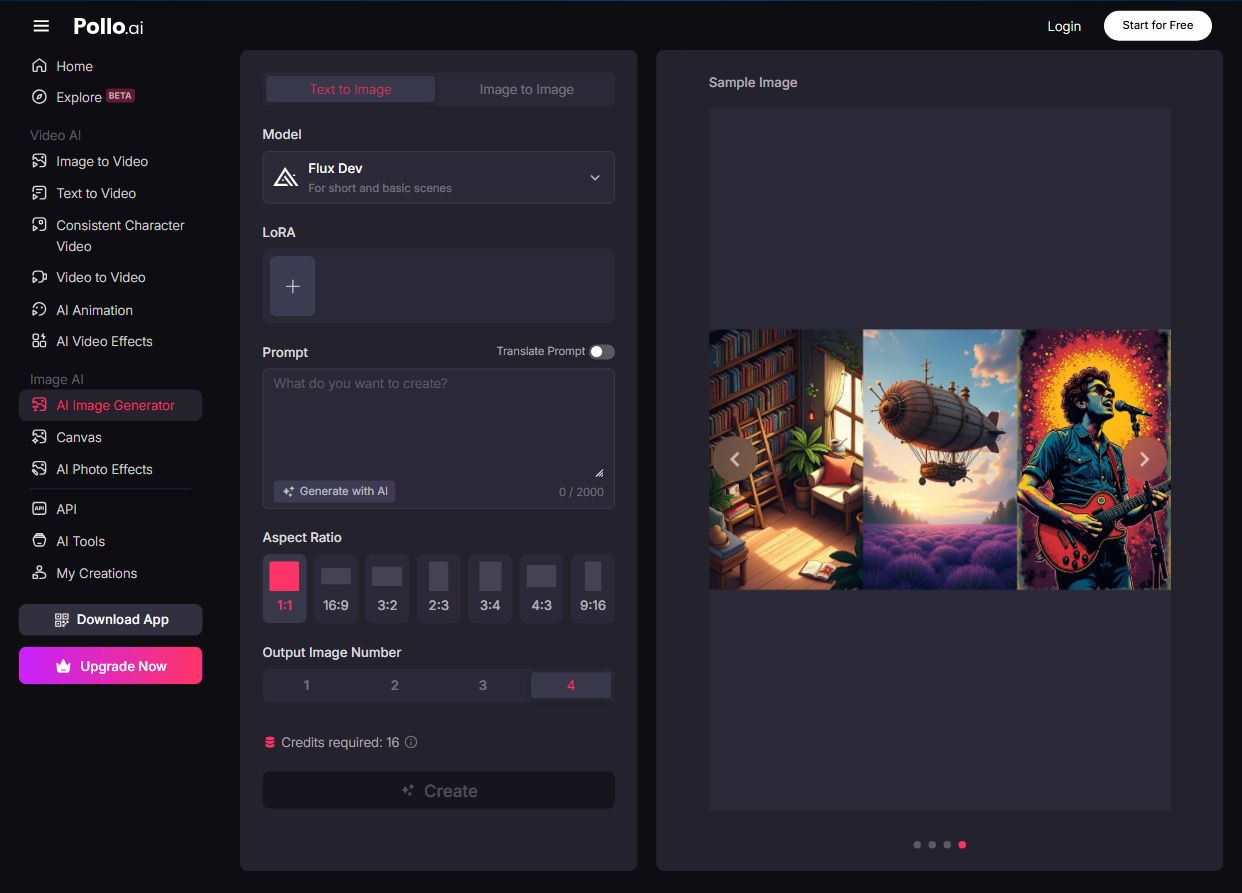Viewport: 1242px width, 893px height.
Task: Click the QR code icon on Download App
Action: click(62, 620)
